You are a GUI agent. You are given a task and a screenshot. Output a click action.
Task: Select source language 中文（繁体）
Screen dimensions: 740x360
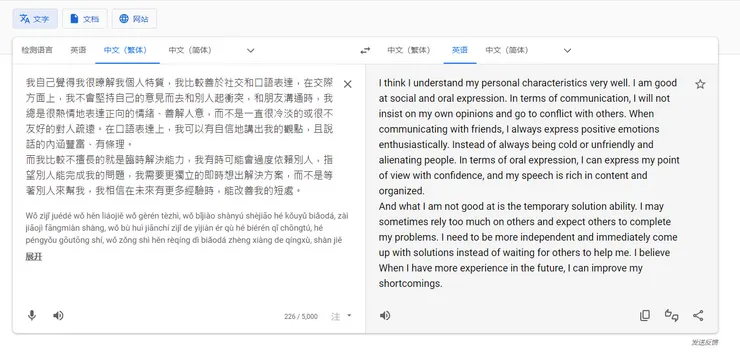click(x=127, y=50)
